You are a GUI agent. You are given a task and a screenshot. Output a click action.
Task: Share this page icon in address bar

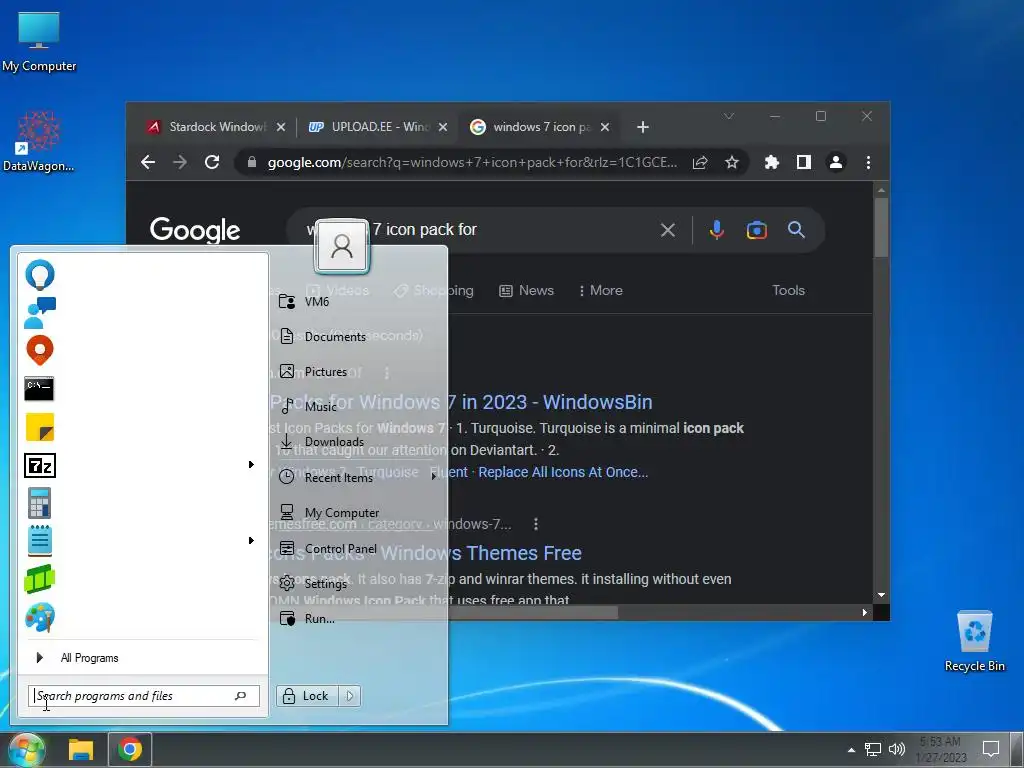(699, 162)
